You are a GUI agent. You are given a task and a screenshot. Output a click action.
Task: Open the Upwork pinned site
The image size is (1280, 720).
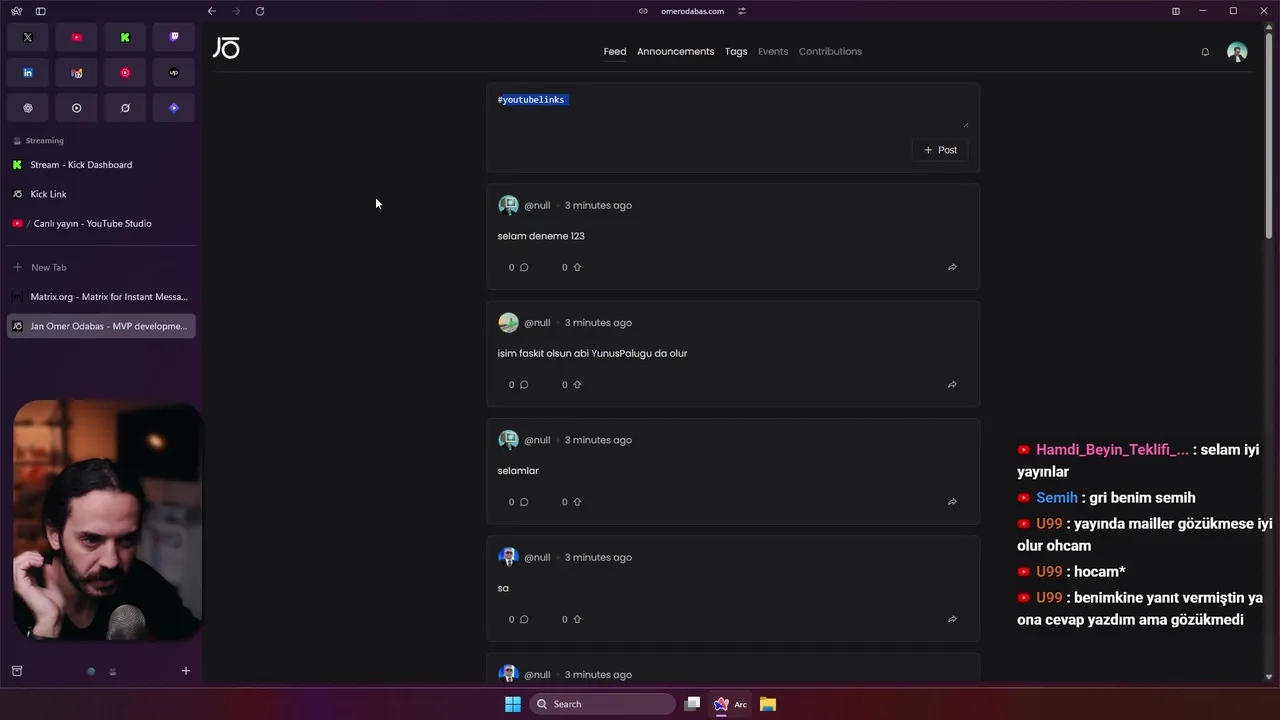tap(174, 73)
